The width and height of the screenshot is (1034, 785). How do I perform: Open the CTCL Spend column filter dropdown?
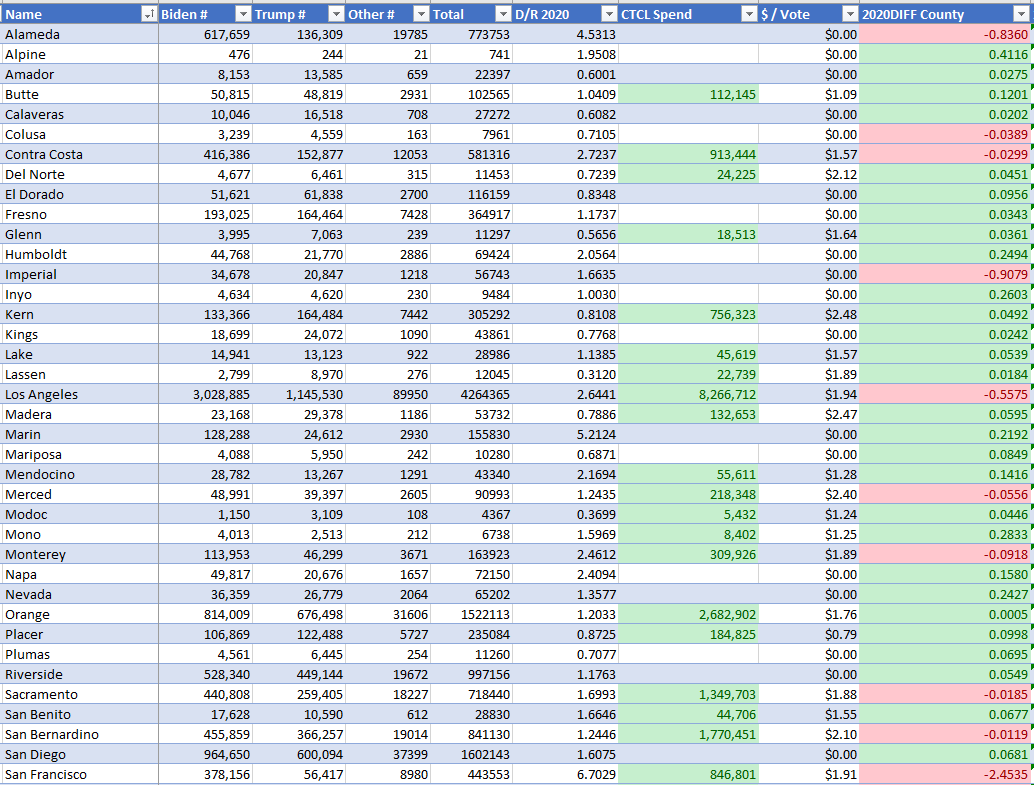click(749, 15)
